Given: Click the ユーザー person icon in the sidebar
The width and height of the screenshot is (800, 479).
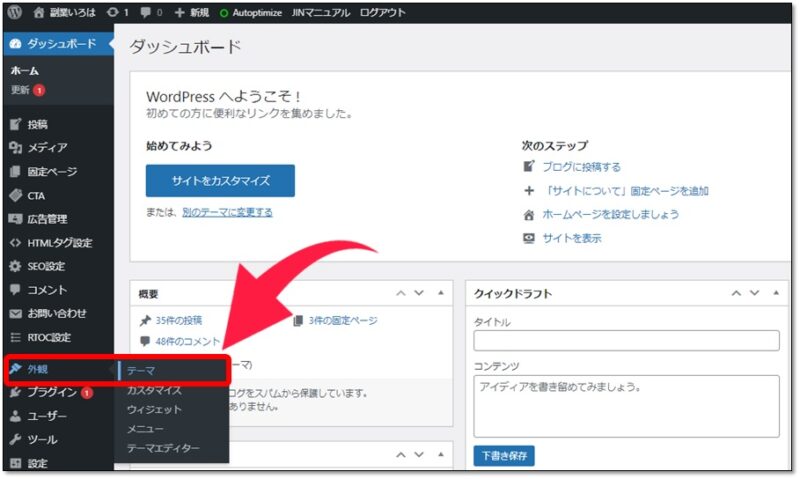Looking at the screenshot, I should pos(15,416).
